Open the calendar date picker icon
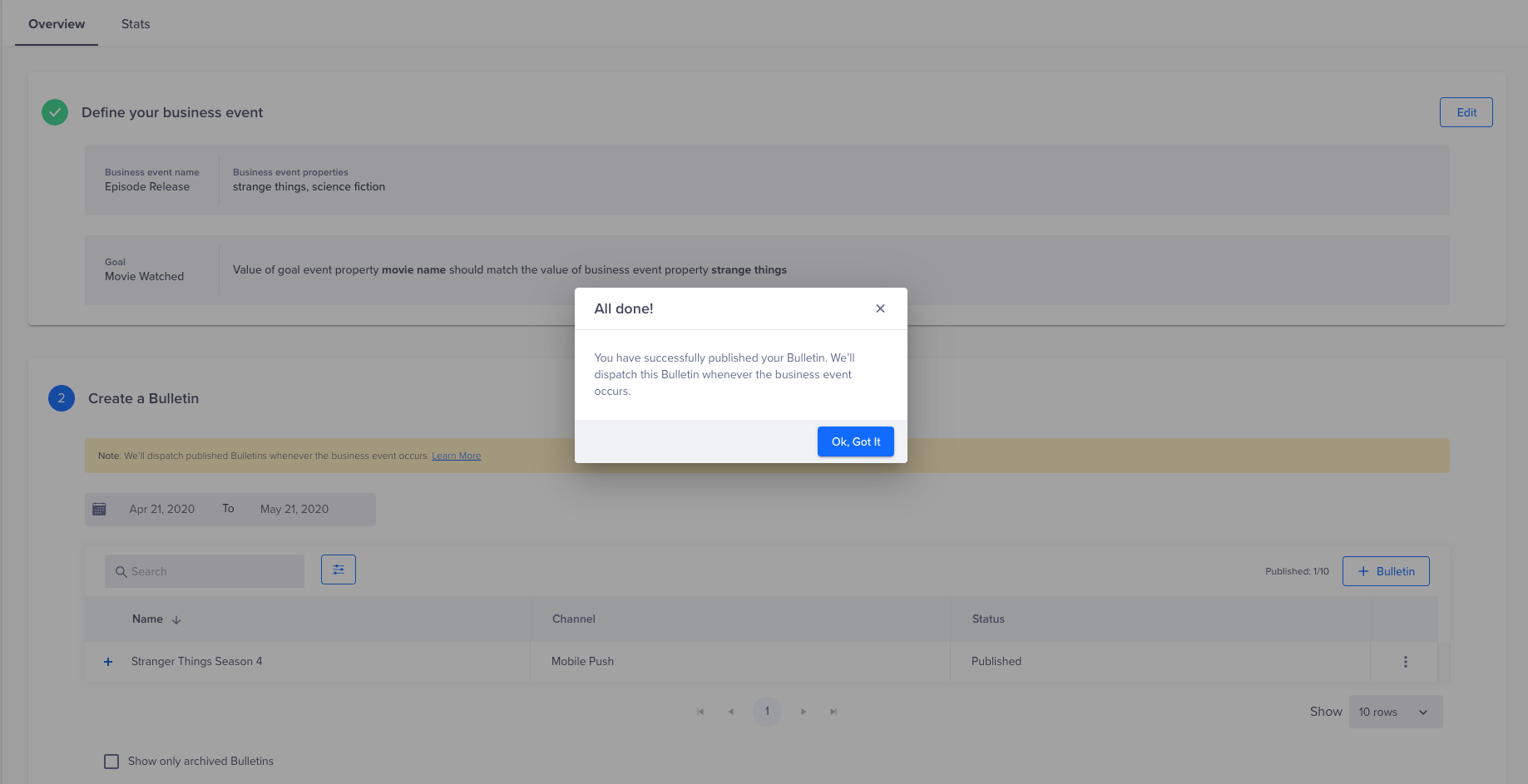The width and height of the screenshot is (1528, 784). (99, 509)
